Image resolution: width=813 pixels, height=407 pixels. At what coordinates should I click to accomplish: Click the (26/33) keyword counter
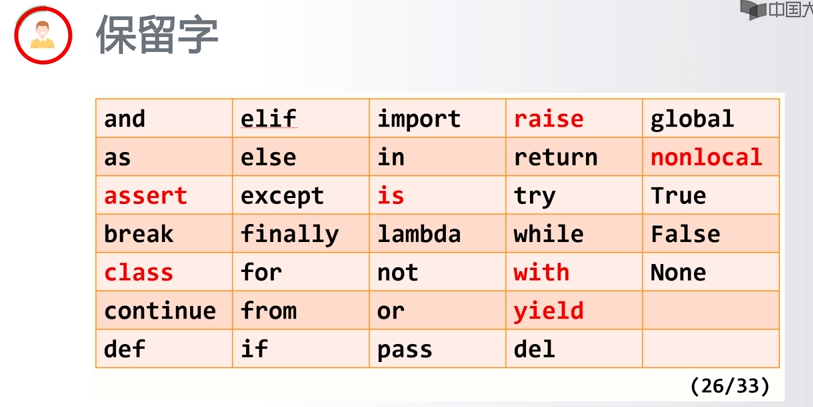pos(730,386)
